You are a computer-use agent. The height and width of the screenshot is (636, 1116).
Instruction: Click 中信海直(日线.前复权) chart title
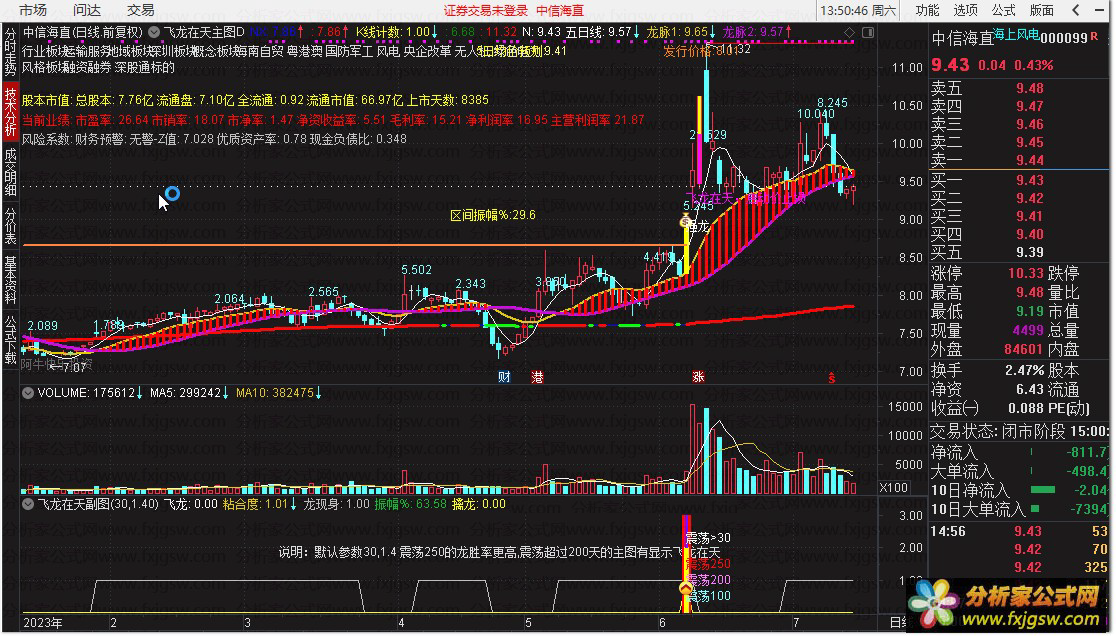pos(83,32)
